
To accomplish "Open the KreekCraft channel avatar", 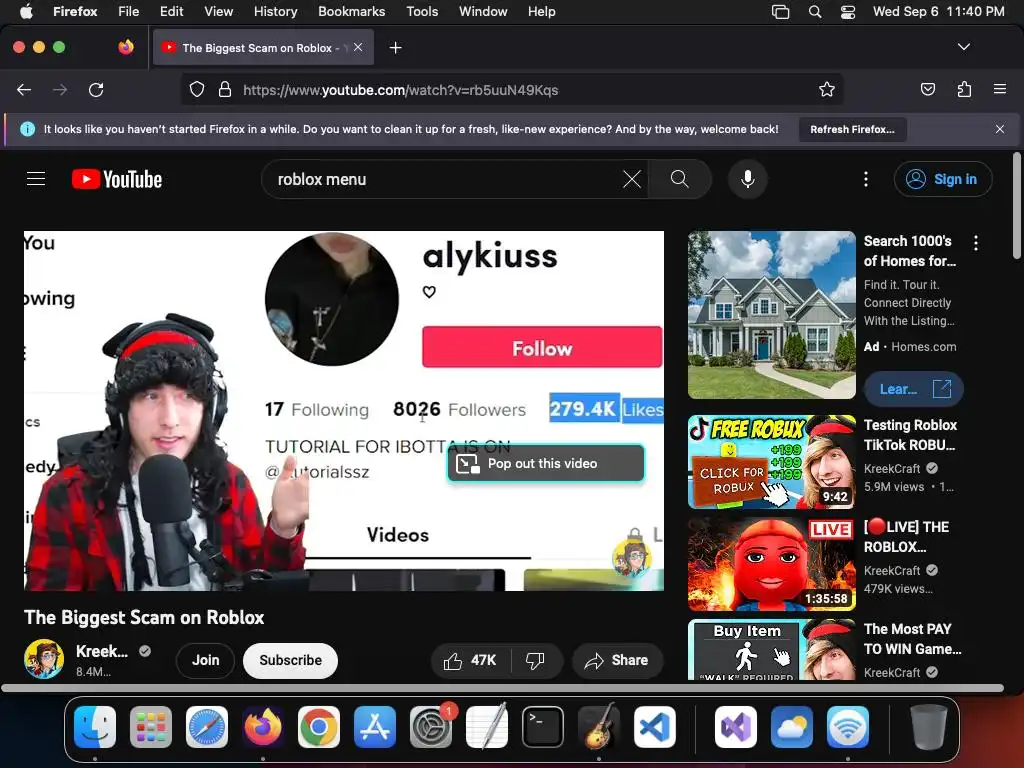I will [x=44, y=659].
